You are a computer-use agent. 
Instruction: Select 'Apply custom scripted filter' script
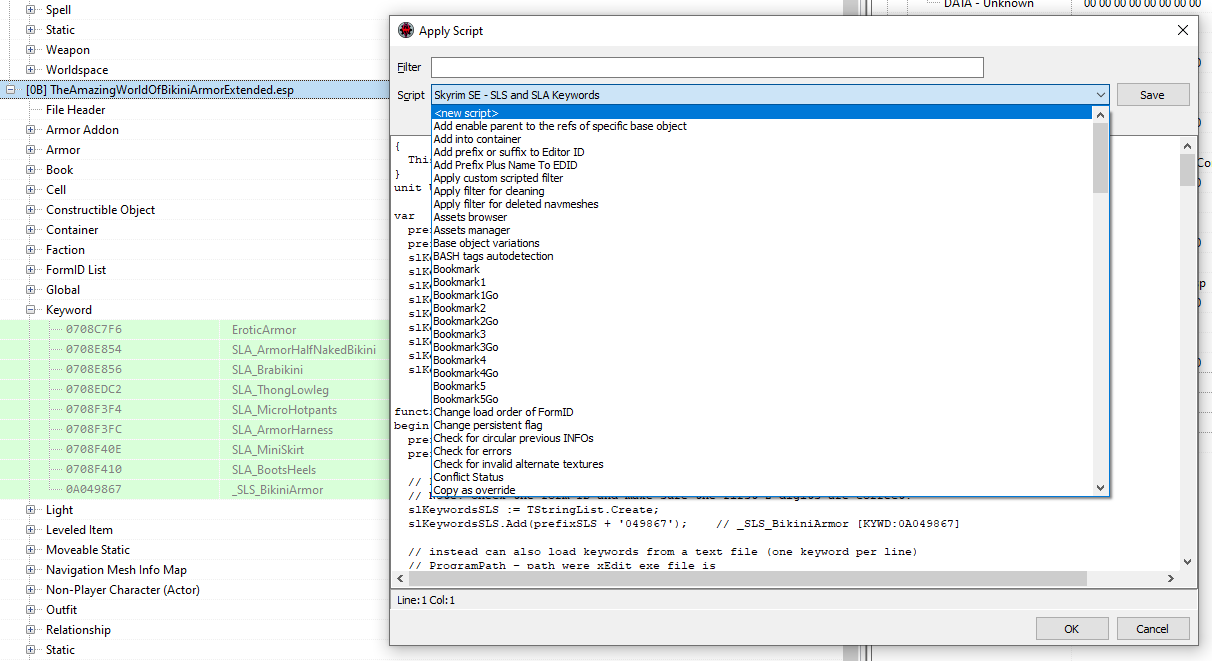762,178
